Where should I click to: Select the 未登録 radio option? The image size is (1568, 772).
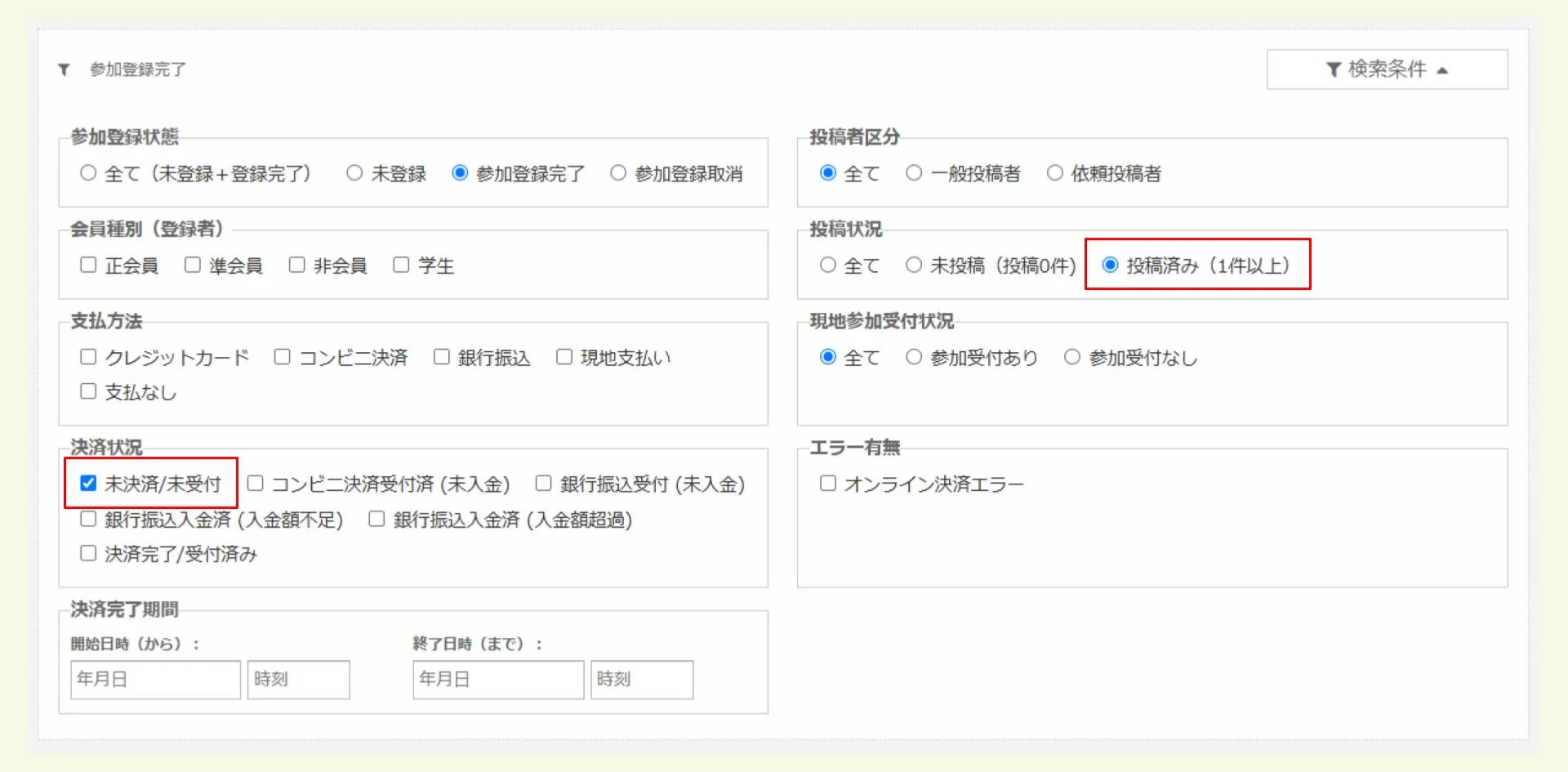[354, 172]
